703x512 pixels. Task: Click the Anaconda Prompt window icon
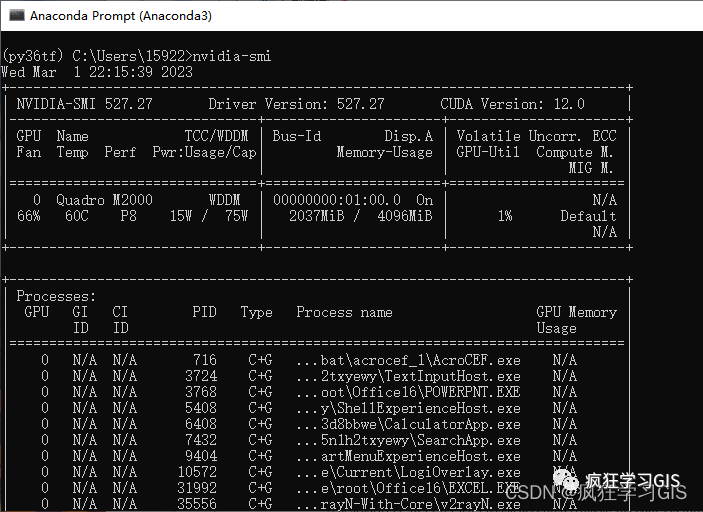(17, 16)
